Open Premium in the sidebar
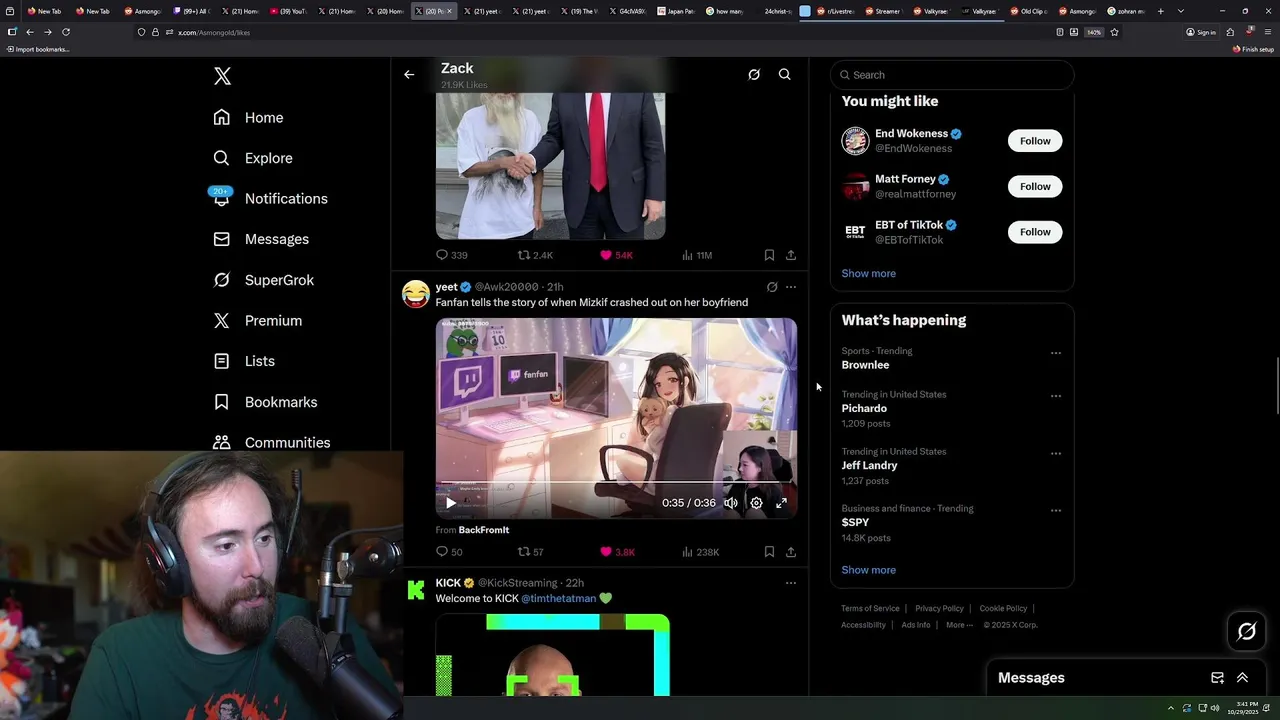This screenshot has width=1280, height=720. (x=257, y=320)
